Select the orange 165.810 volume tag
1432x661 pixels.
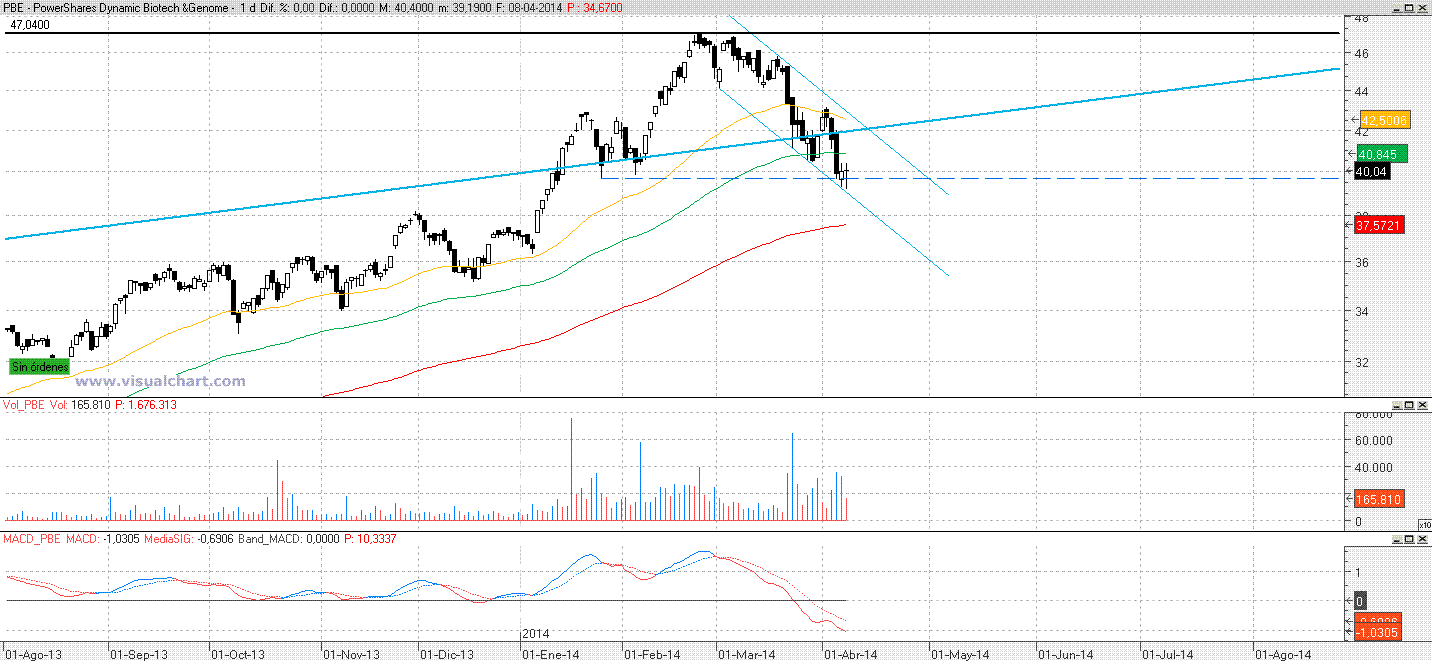pyautogui.click(x=1379, y=499)
